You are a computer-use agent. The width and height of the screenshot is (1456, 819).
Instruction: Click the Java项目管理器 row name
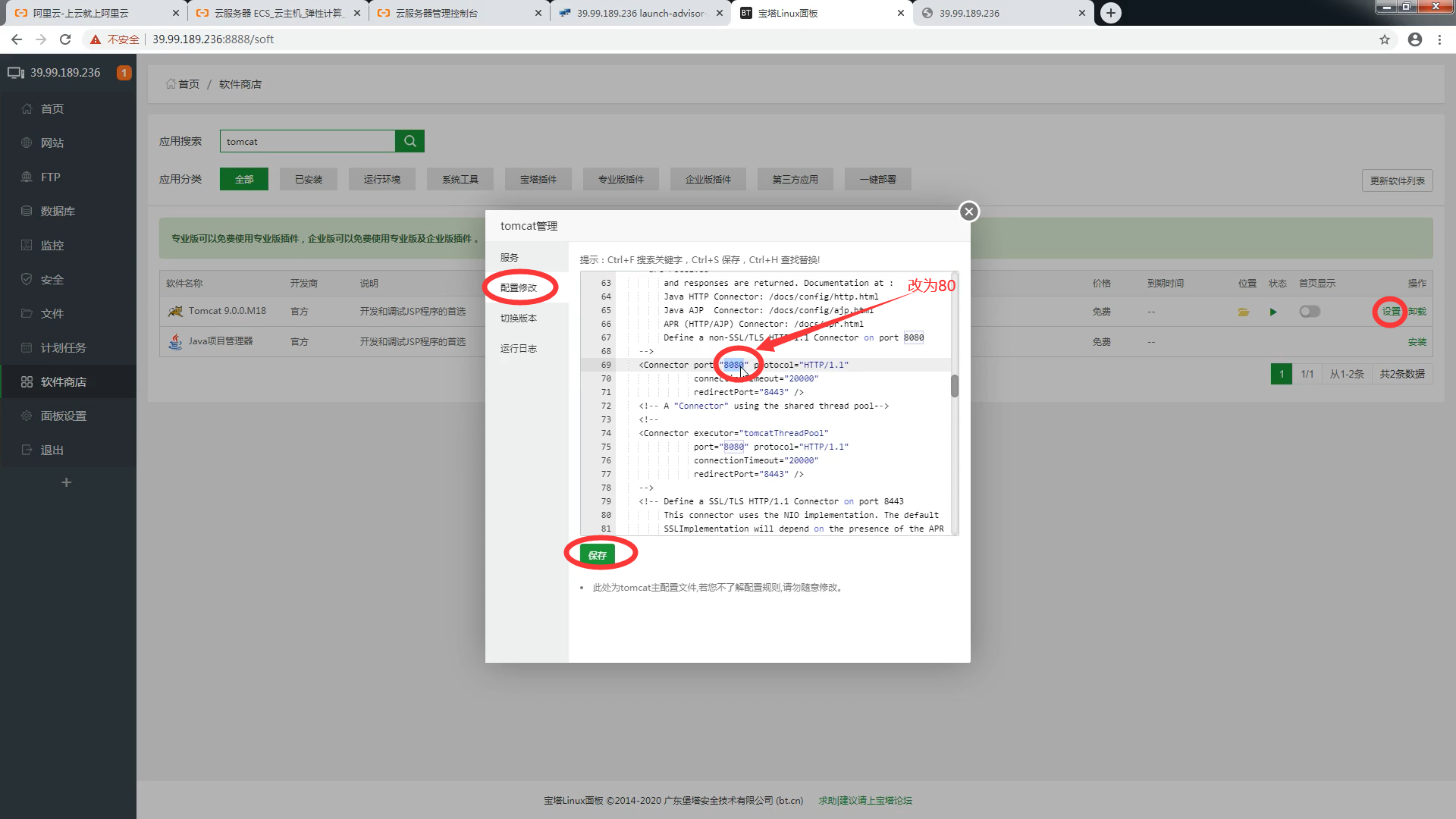pyautogui.click(x=221, y=341)
